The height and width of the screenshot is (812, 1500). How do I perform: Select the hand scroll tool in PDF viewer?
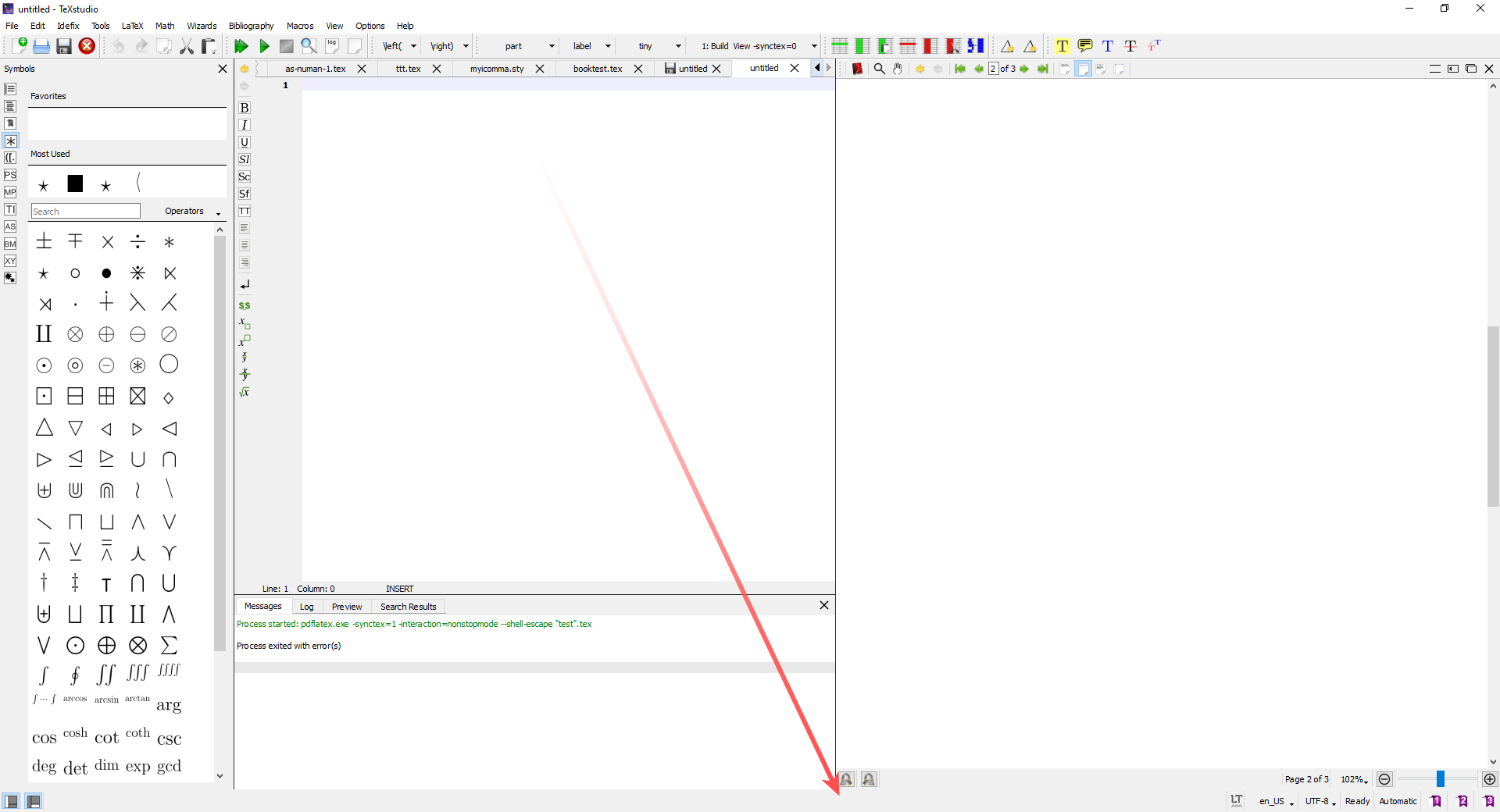(x=898, y=69)
